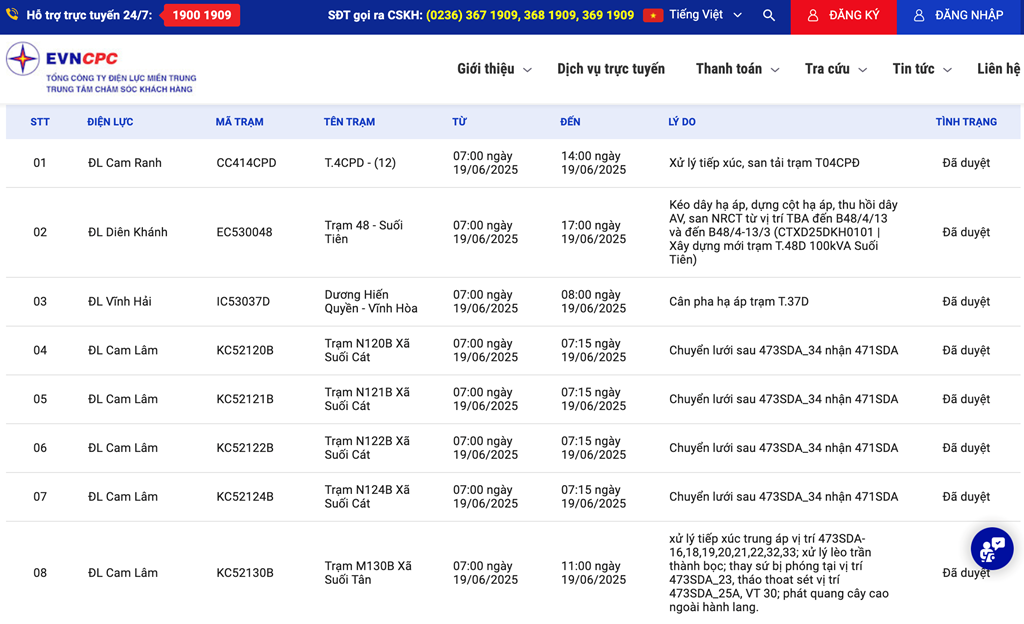Screen dimensions: 1024x624
Task: Click the STT column header
Action: [40, 122]
